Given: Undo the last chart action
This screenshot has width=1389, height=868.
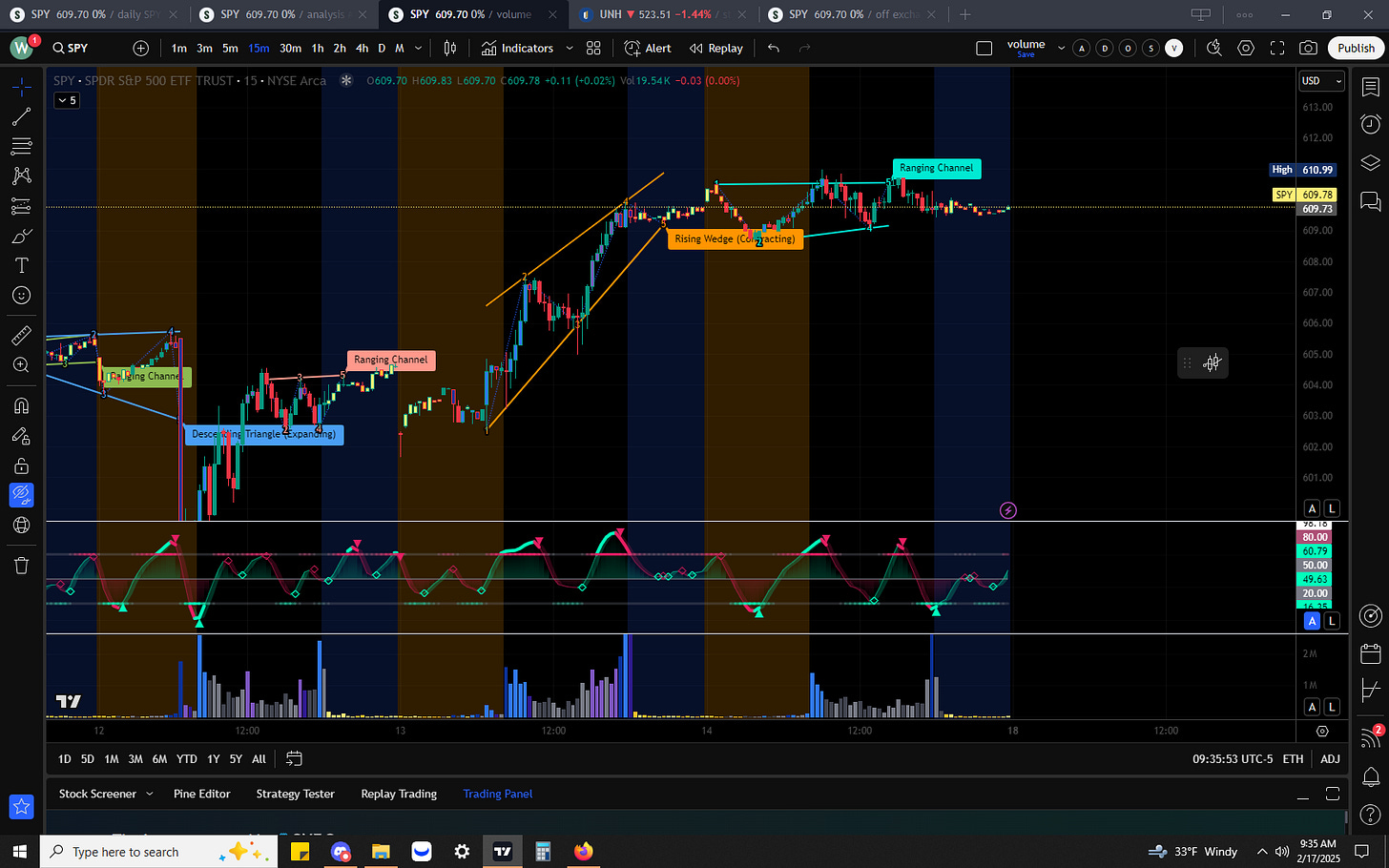Looking at the screenshot, I should pyautogui.click(x=774, y=48).
